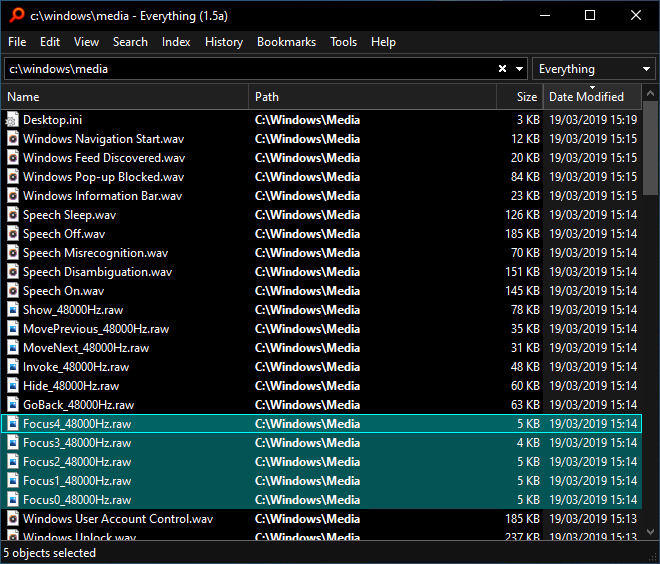Click Windows Information Bar.wav file icon
The width and height of the screenshot is (660, 564).
point(13,196)
